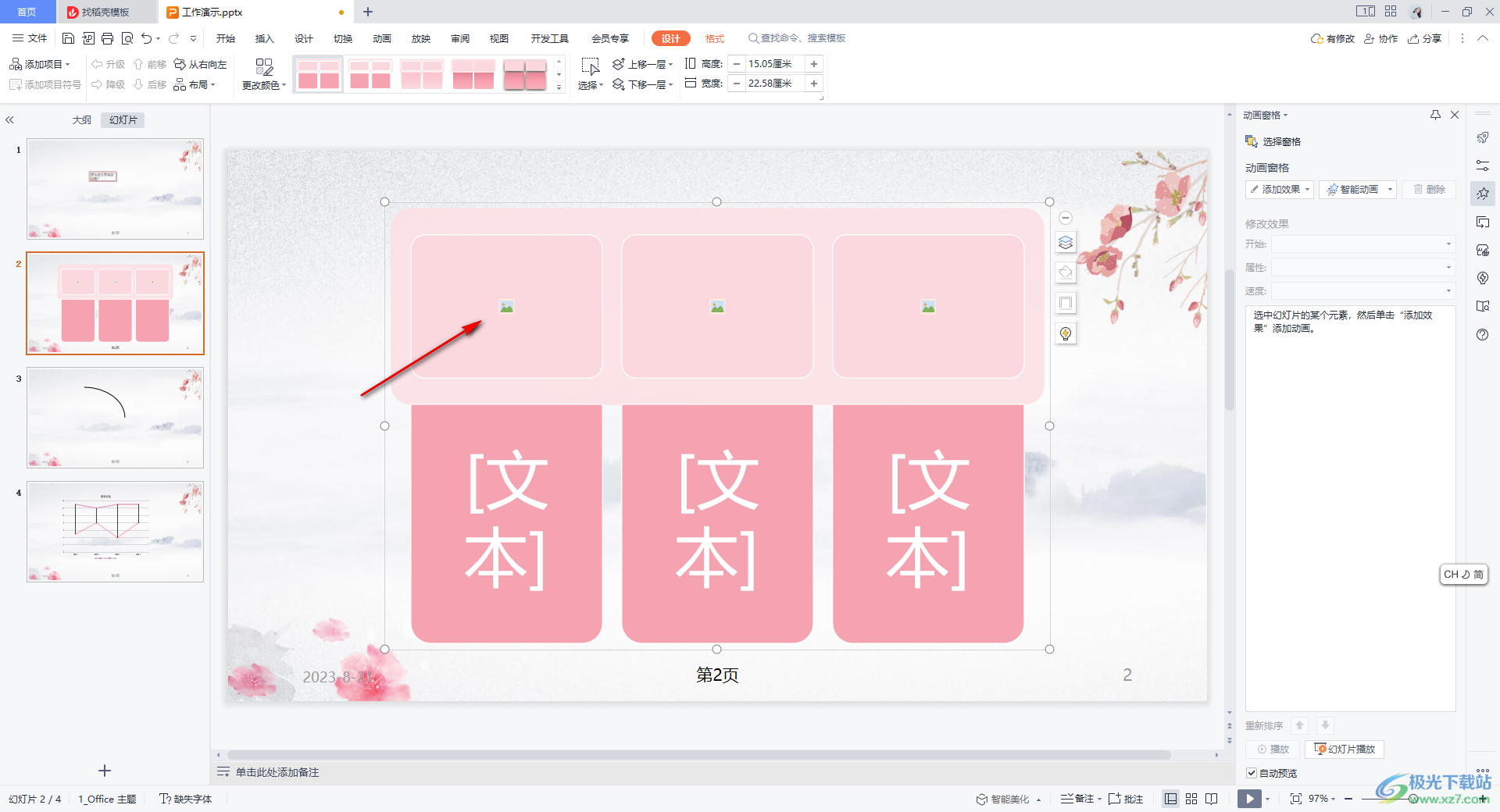Switch to Outline (大纲) panel tab
The height and width of the screenshot is (812, 1500).
pos(82,119)
